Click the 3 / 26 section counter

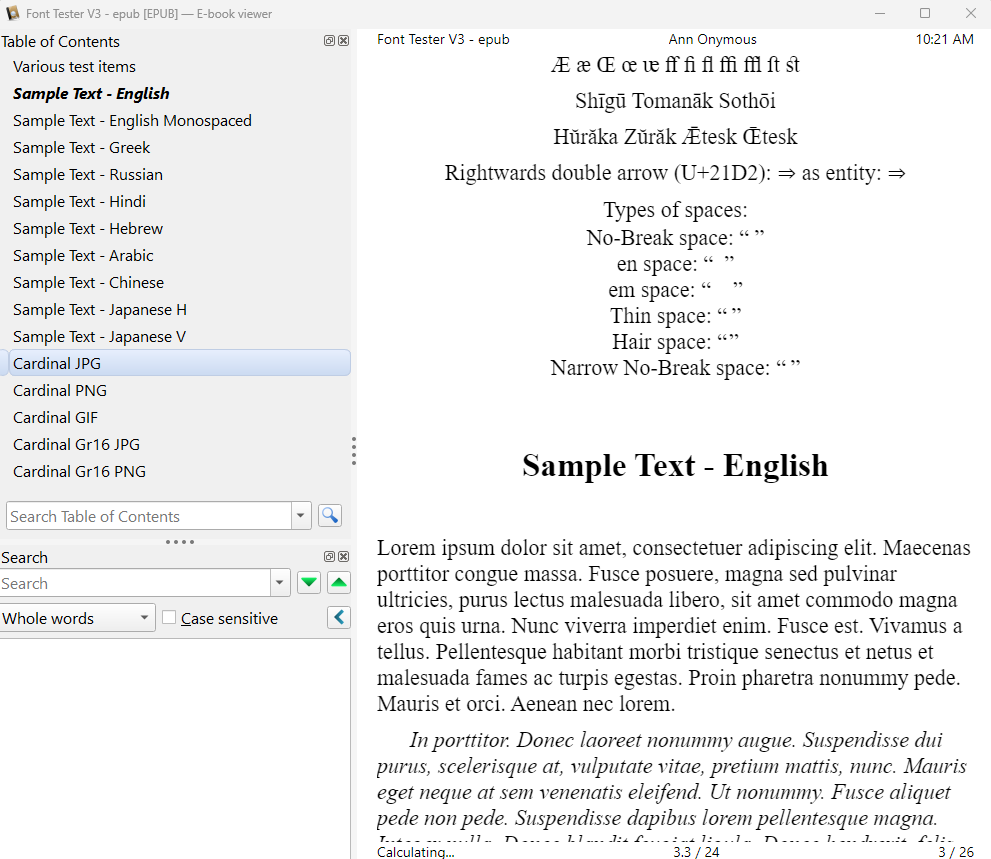[x=956, y=851]
